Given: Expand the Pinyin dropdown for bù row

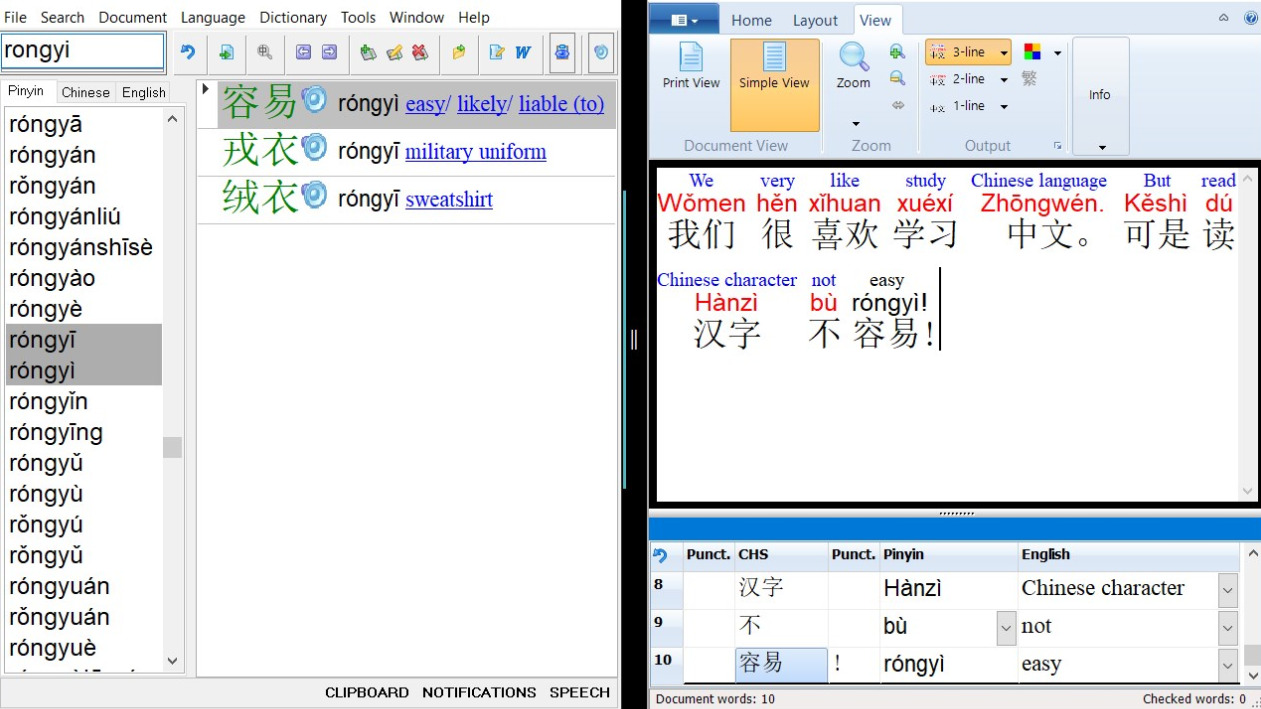Looking at the screenshot, I should click(1006, 628).
